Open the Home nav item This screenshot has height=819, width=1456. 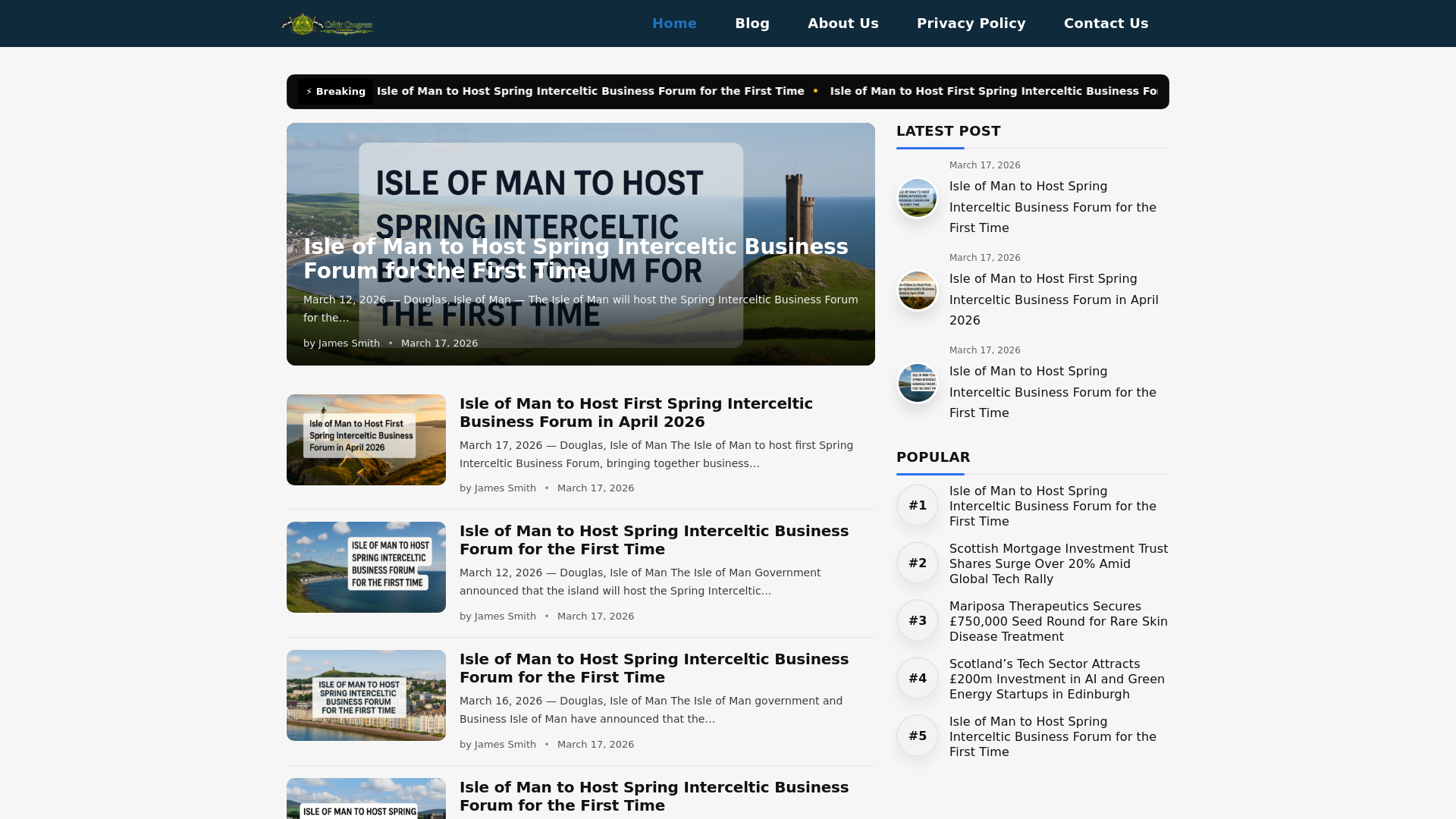click(x=674, y=24)
